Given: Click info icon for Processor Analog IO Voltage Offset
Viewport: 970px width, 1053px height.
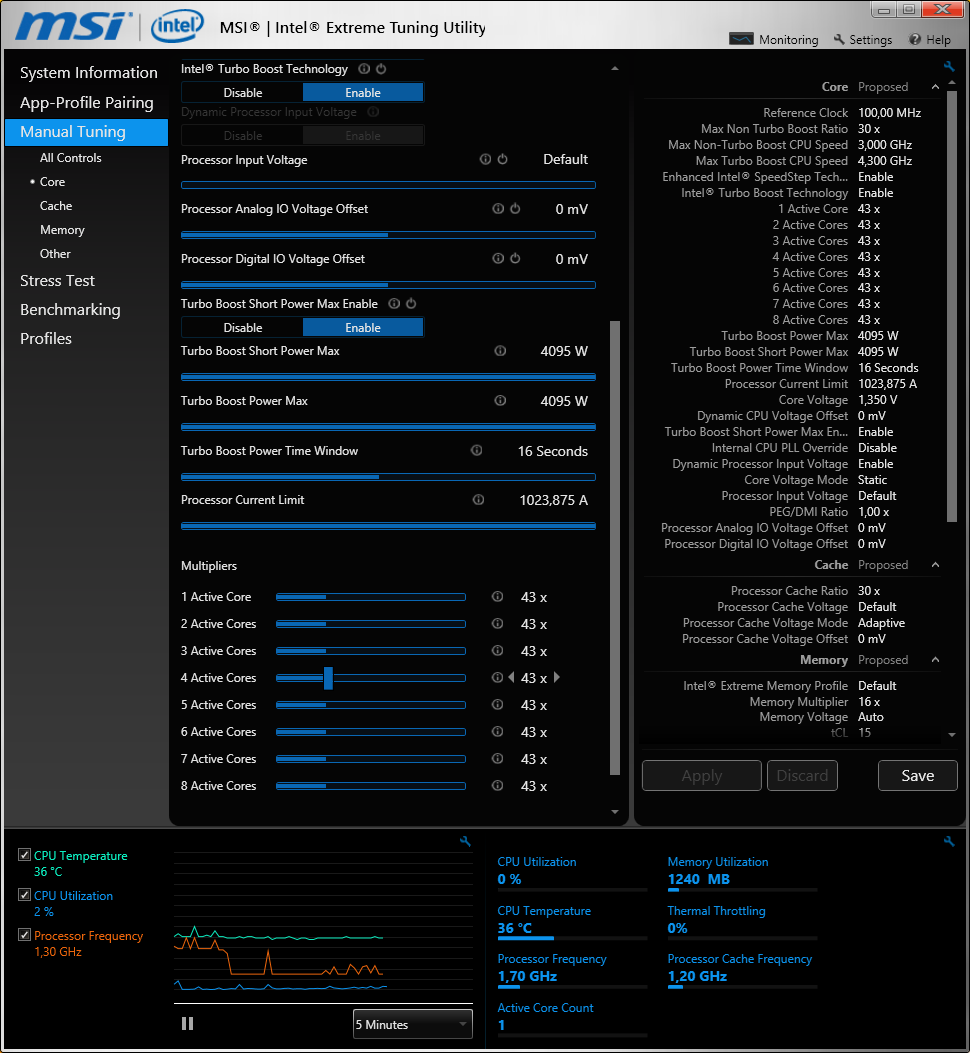Looking at the screenshot, I should pos(498,209).
